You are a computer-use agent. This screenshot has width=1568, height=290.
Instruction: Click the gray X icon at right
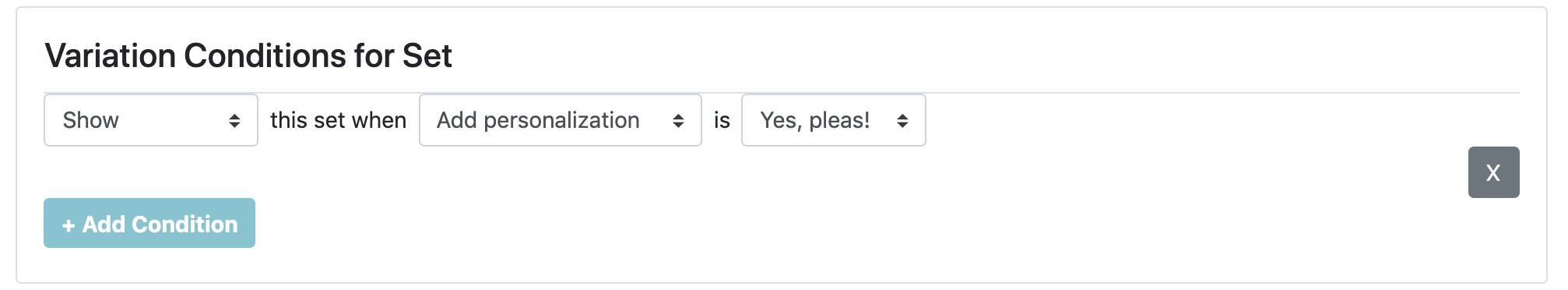pyautogui.click(x=1493, y=172)
